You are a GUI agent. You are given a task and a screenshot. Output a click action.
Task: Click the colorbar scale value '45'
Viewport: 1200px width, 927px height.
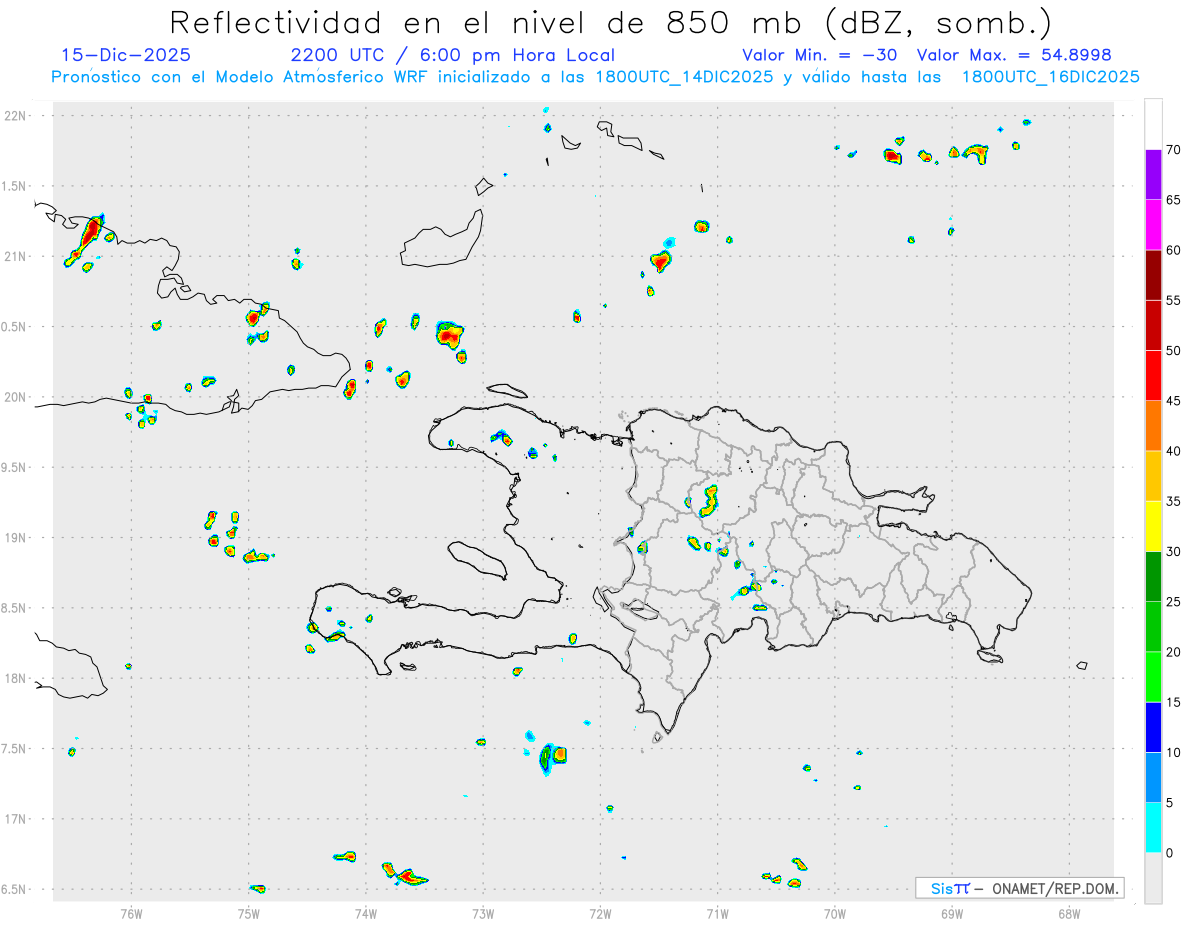(1174, 401)
